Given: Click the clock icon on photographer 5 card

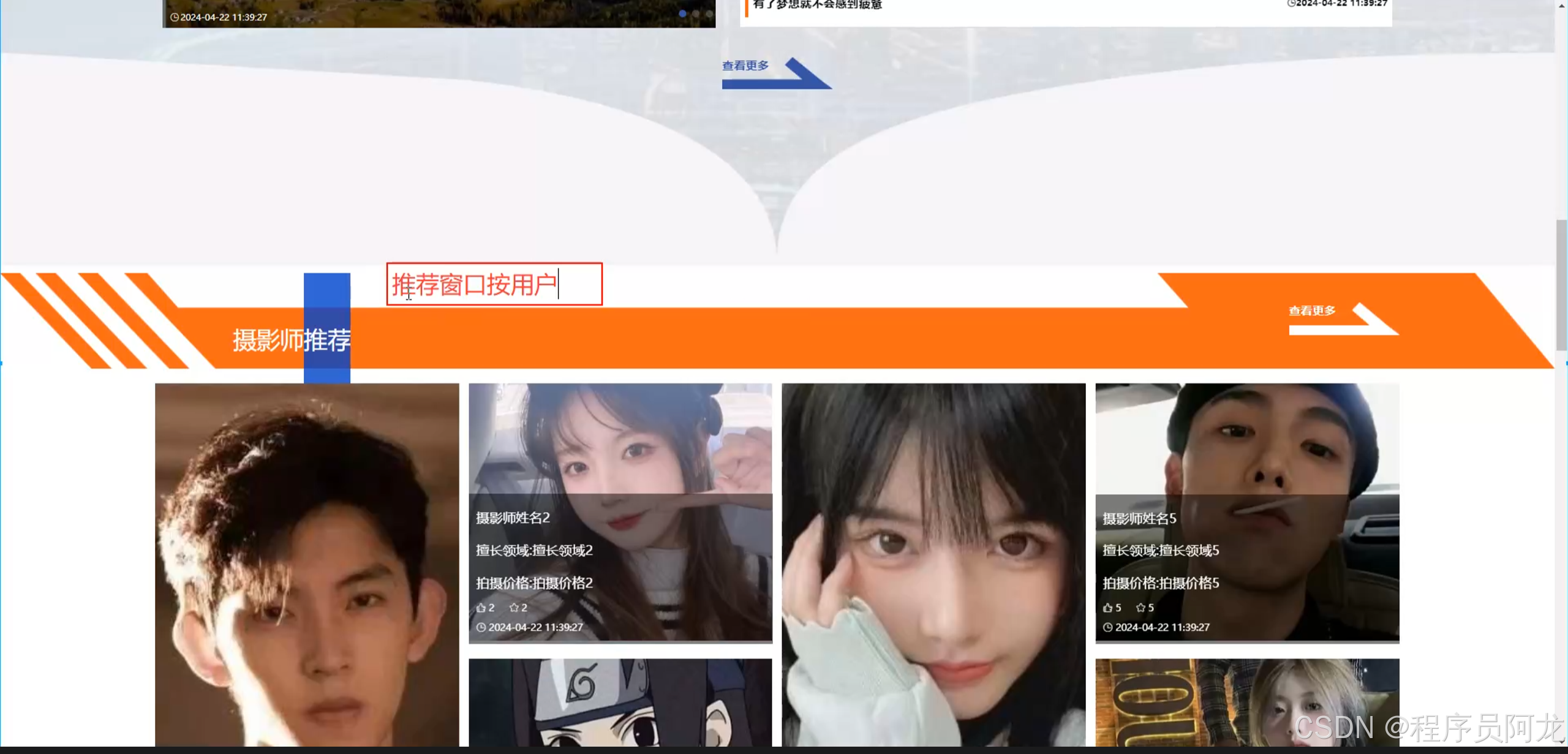Looking at the screenshot, I should (1108, 627).
